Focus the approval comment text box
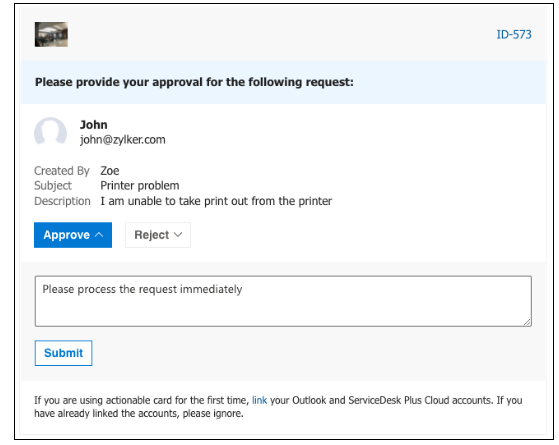 click(x=283, y=301)
